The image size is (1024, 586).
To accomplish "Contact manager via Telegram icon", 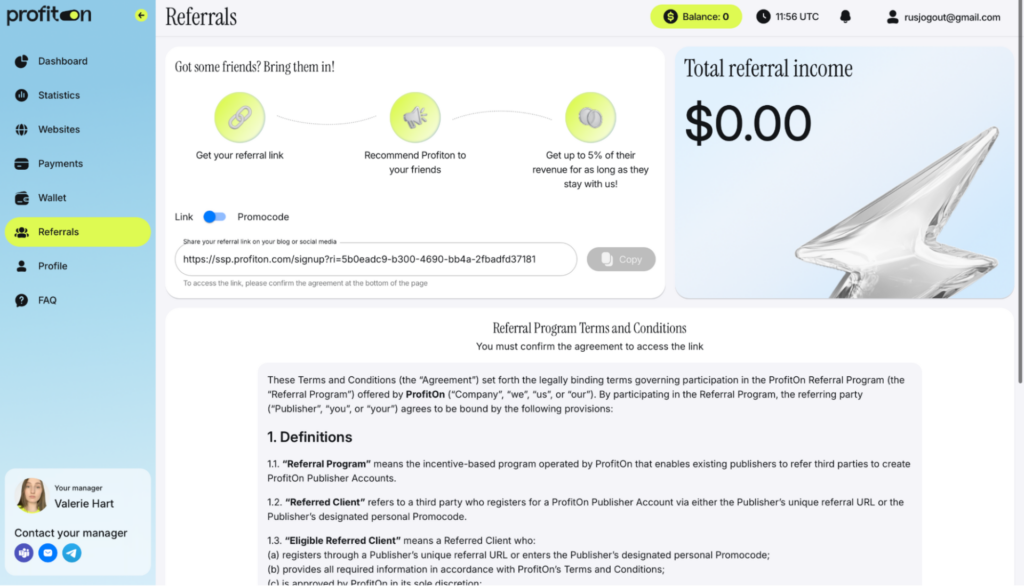I will click(72, 553).
